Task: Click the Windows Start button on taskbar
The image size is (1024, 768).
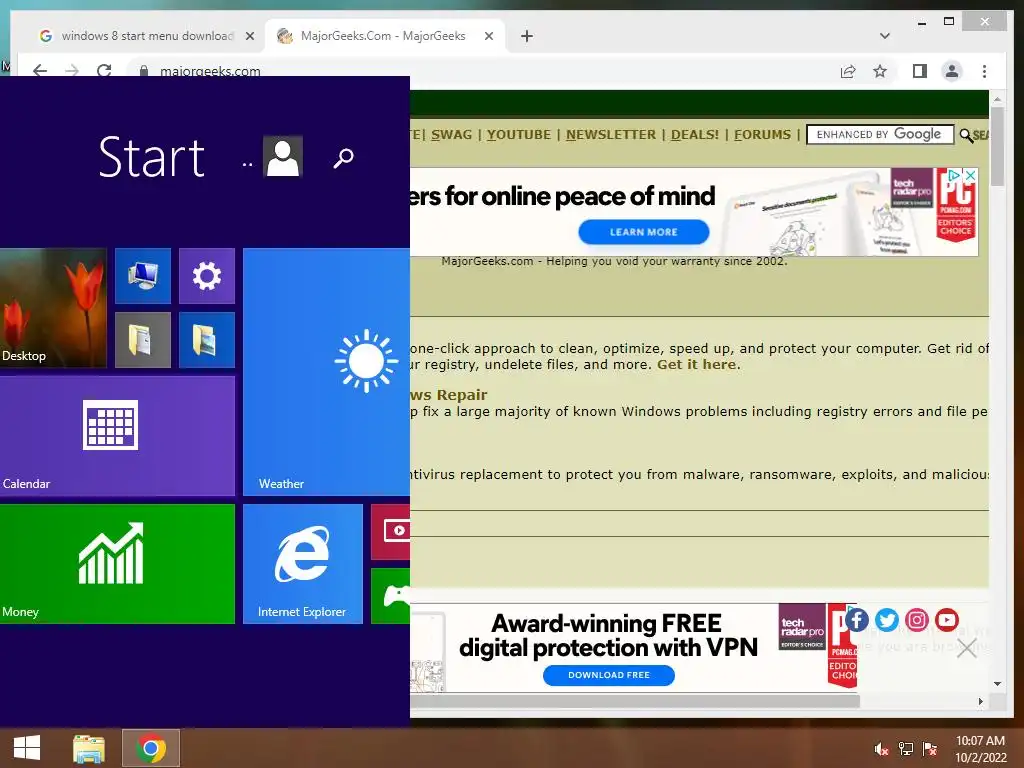Action: 27,748
